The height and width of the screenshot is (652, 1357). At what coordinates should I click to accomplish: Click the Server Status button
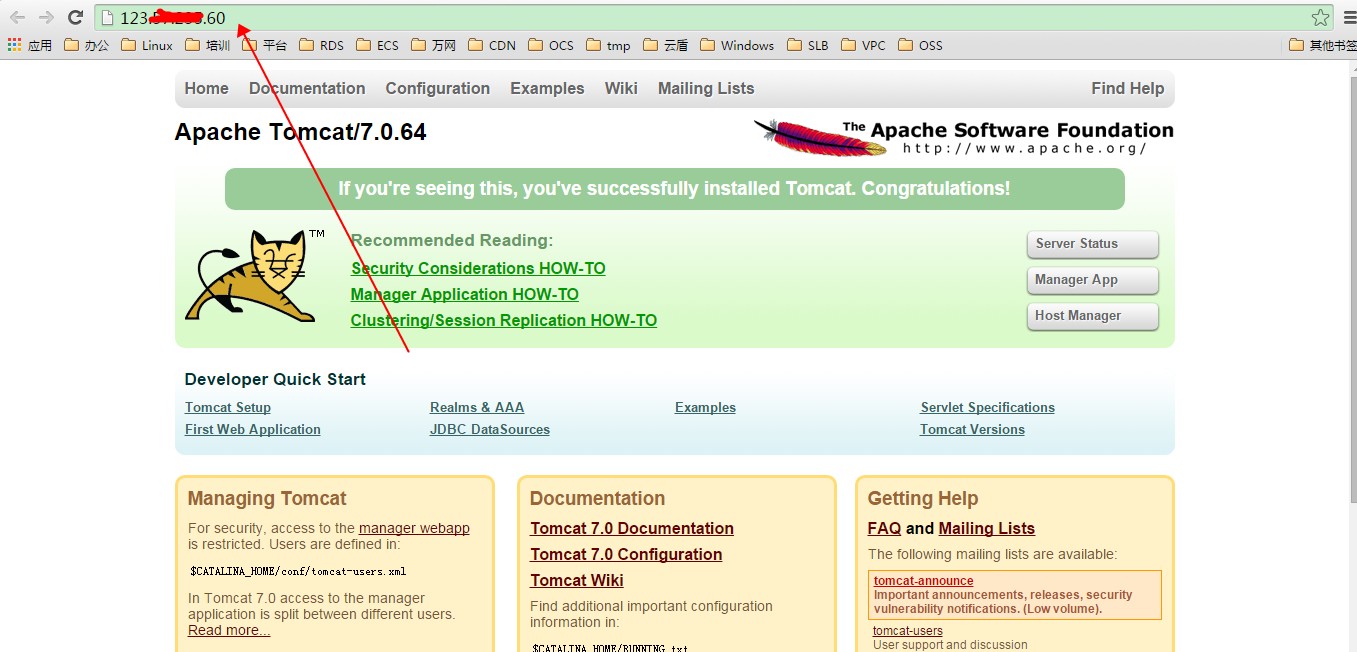pyautogui.click(x=1092, y=244)
